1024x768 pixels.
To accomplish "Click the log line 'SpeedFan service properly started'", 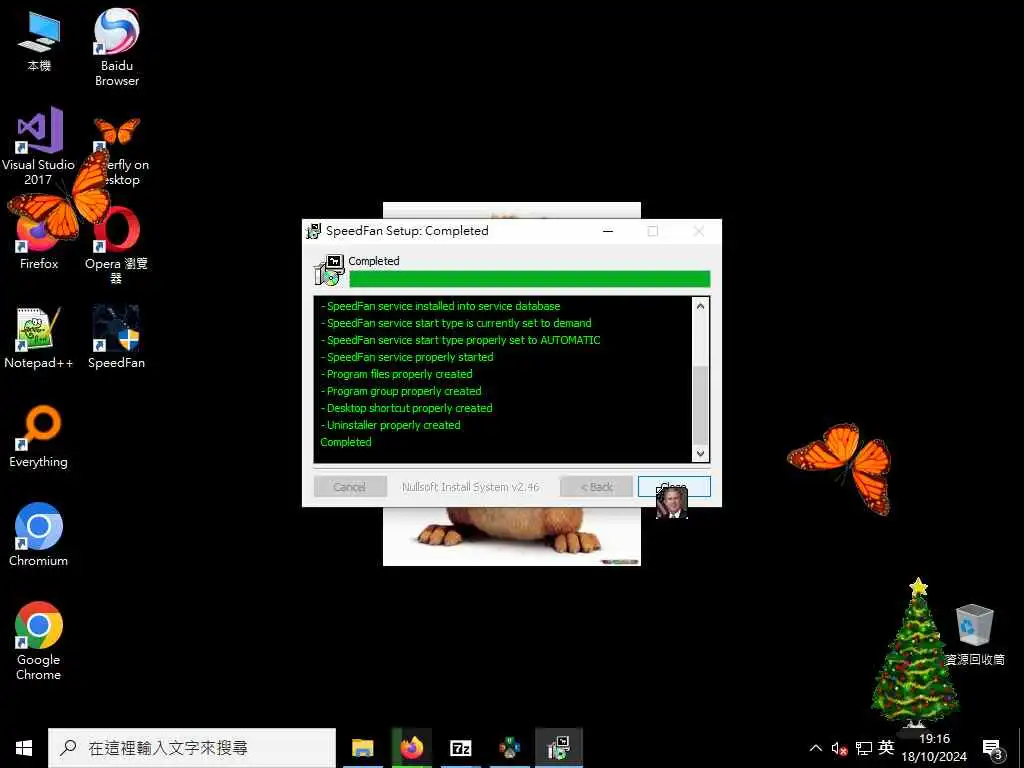I will pos(410,357).
